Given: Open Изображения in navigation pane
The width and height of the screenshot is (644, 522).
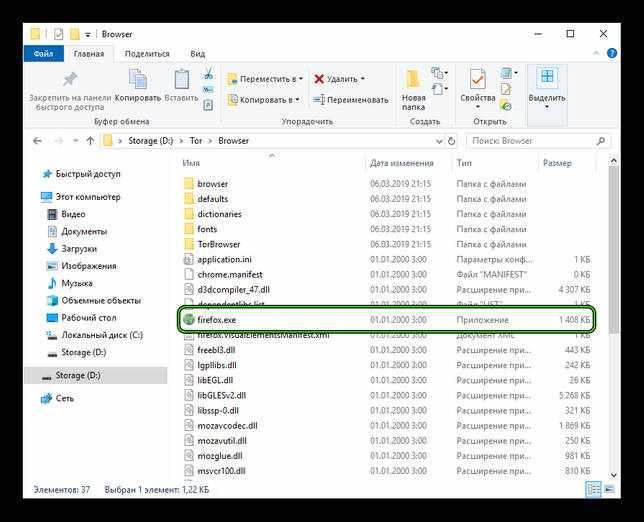Looking at the screenshot, I should tap(81, 266).
